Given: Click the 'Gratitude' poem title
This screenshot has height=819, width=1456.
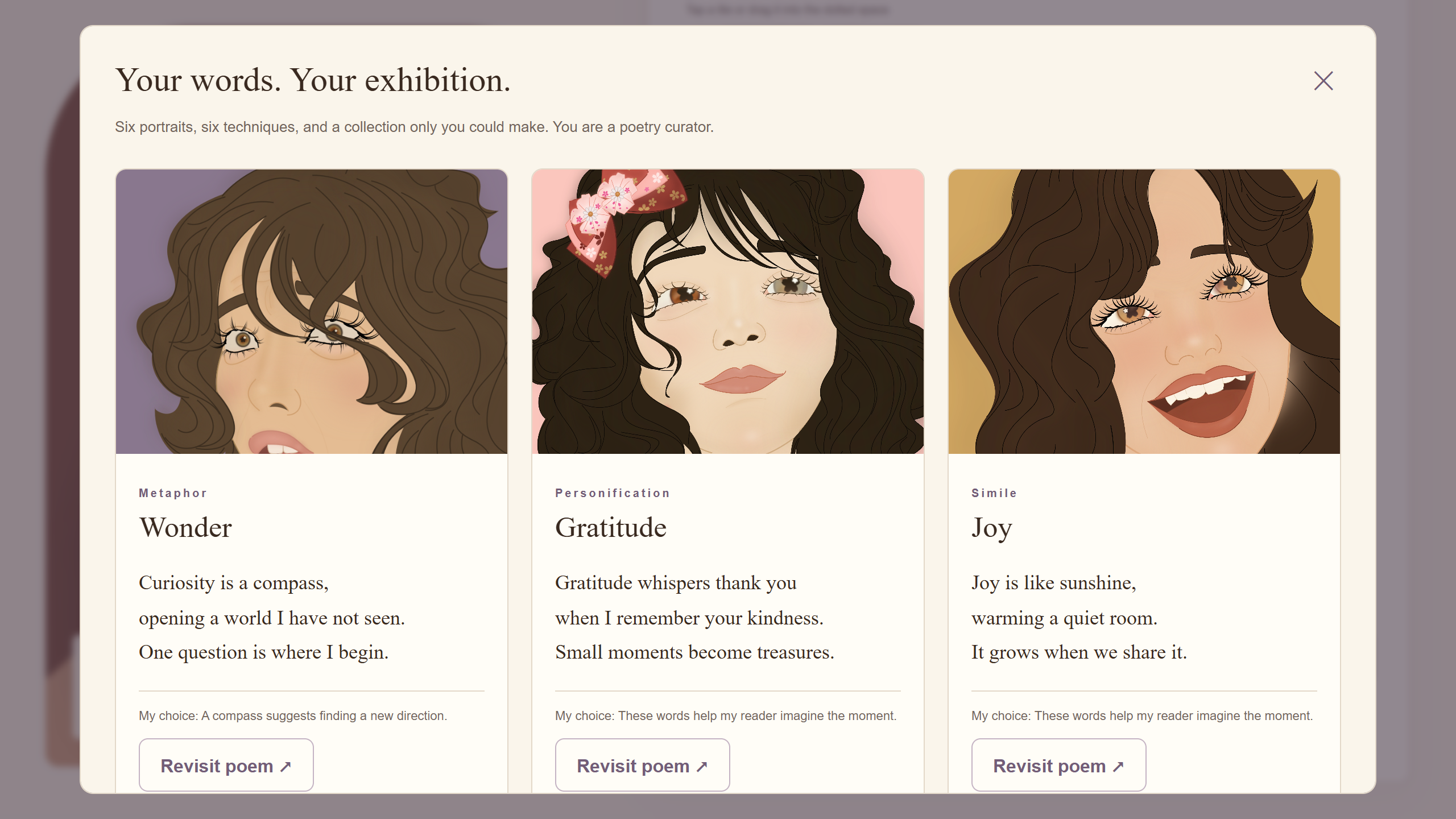Looking at the screenshot, I should tap(611, 527).
